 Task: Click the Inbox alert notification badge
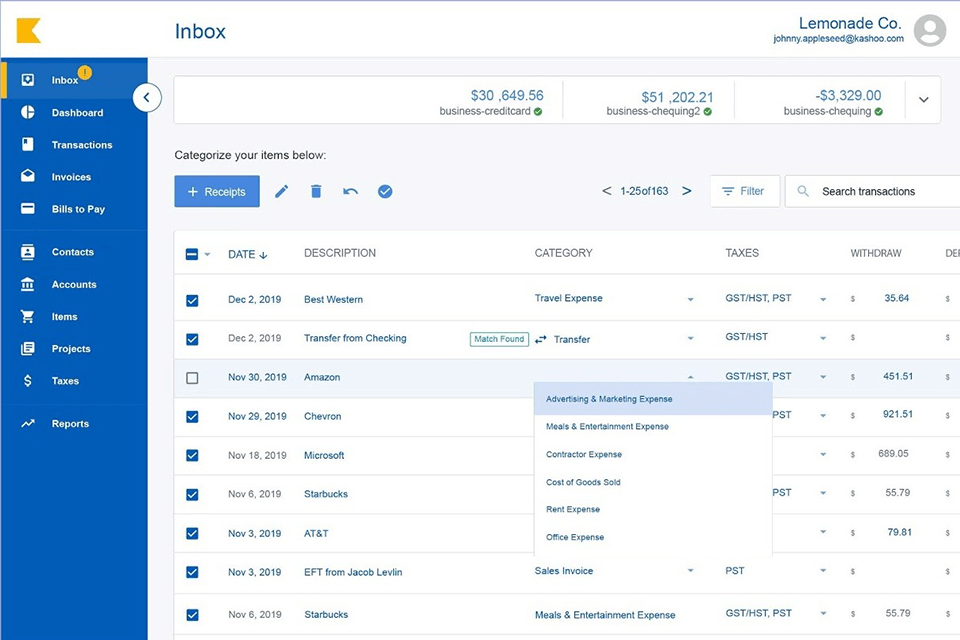pos(84,72)
